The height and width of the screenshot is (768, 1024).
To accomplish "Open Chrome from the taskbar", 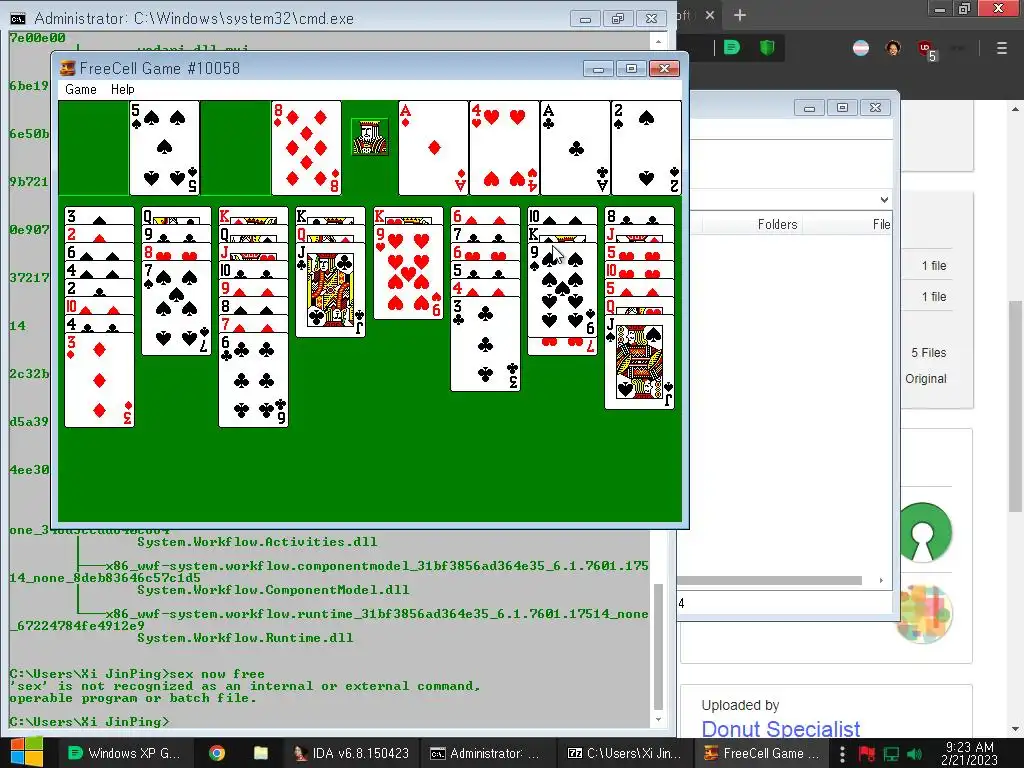I will (217, 753).
